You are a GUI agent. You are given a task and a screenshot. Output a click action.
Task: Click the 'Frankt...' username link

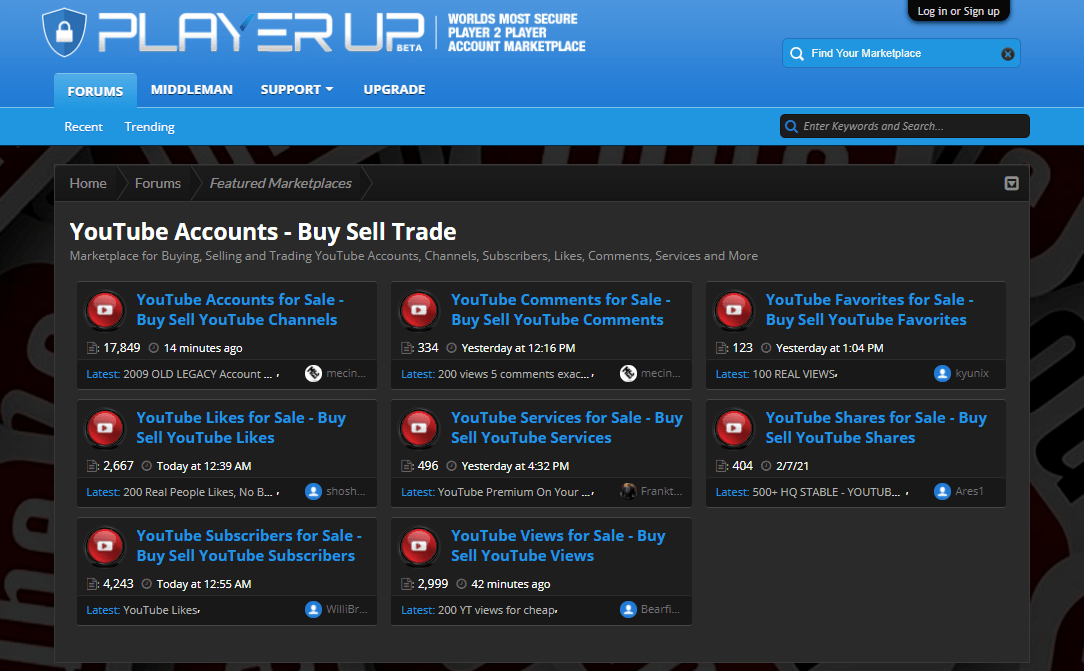[661, 491]
